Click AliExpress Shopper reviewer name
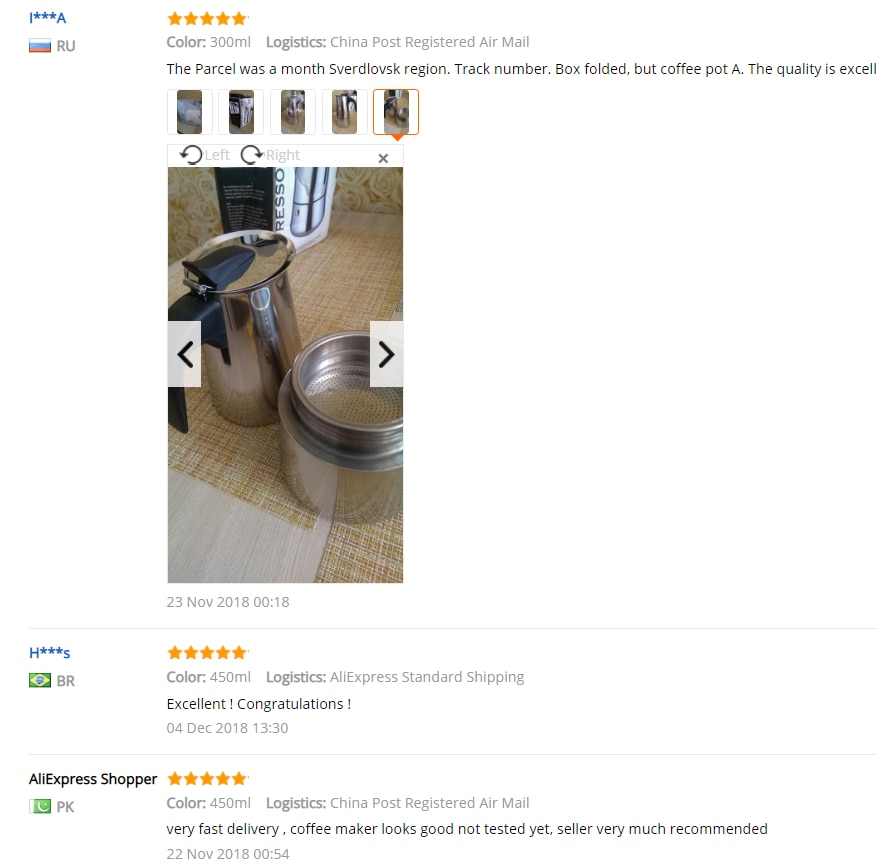This screenshot has height=865, width=877. coord(93,779)
